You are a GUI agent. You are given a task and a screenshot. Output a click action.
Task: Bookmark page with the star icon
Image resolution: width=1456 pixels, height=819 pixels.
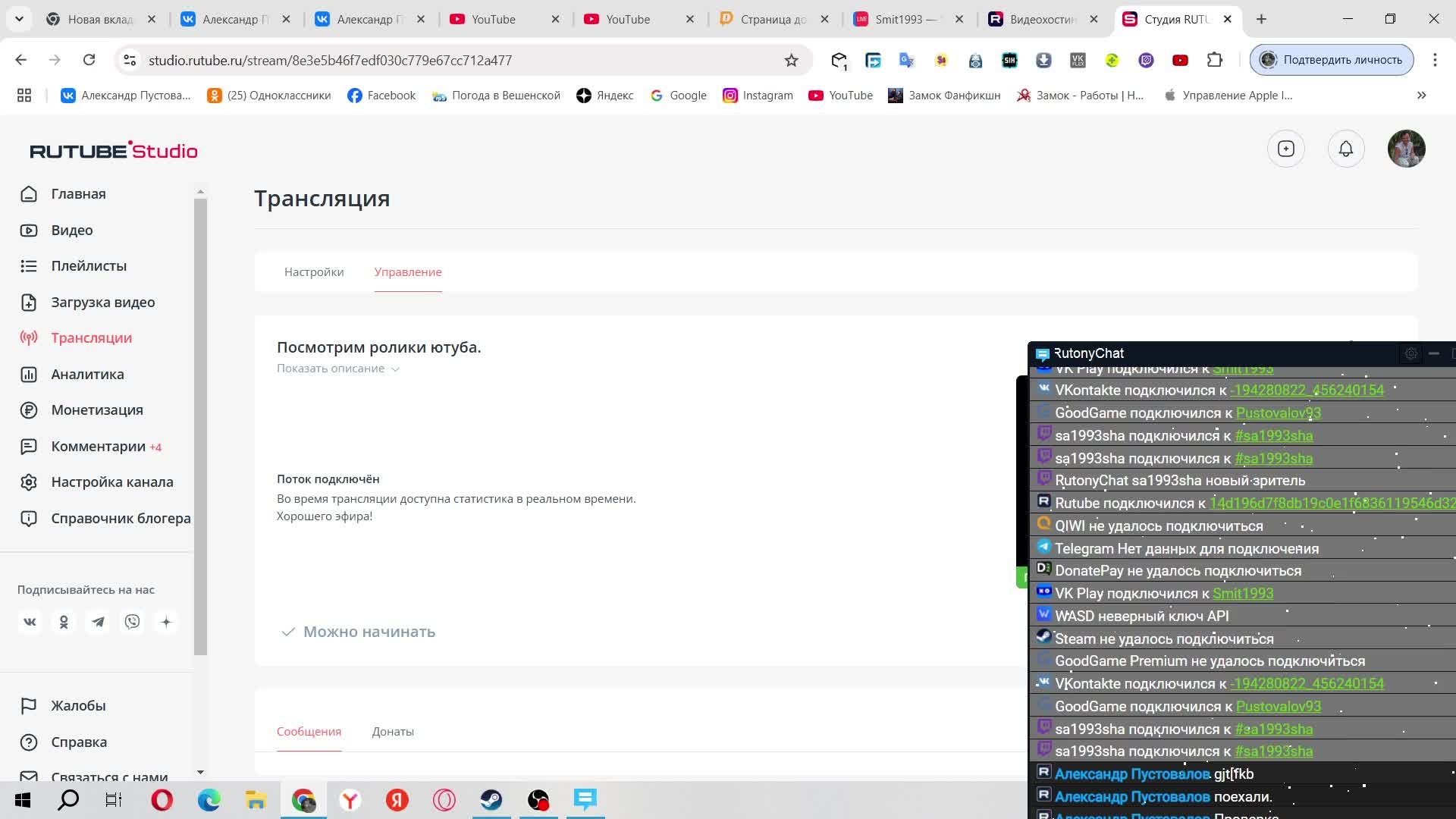tap(791, 60)
